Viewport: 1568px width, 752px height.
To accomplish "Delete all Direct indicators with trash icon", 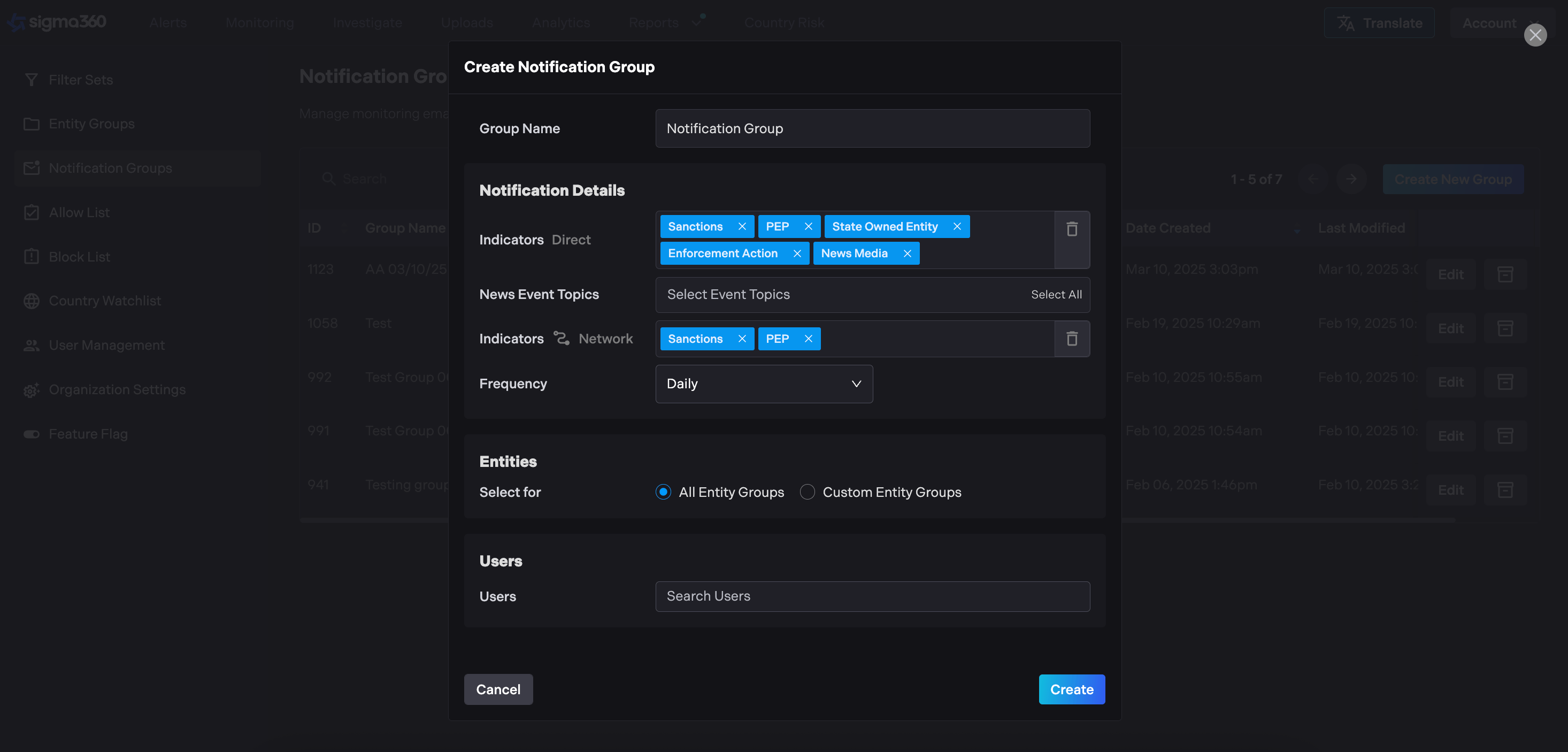I will [1071, 229].
